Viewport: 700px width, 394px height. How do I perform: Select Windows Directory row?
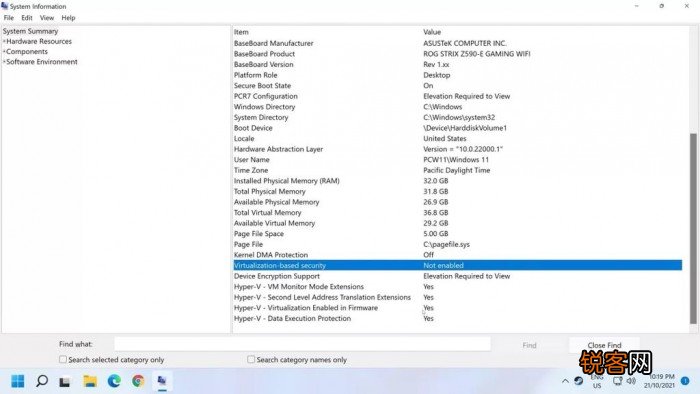pyautogui.click(x=458, y=107)
